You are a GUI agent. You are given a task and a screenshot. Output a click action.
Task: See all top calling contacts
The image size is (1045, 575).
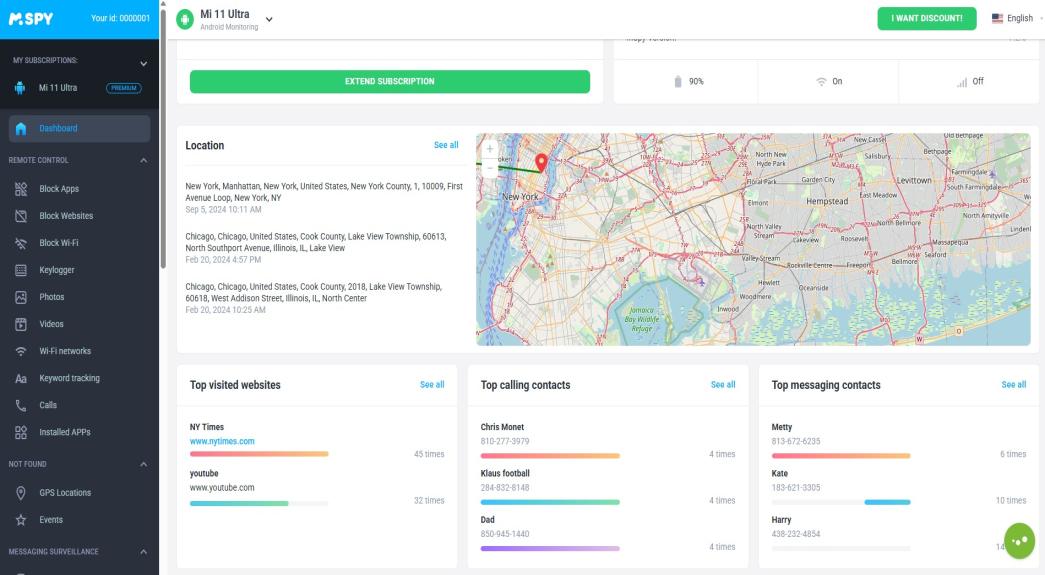tap(722, 385)
